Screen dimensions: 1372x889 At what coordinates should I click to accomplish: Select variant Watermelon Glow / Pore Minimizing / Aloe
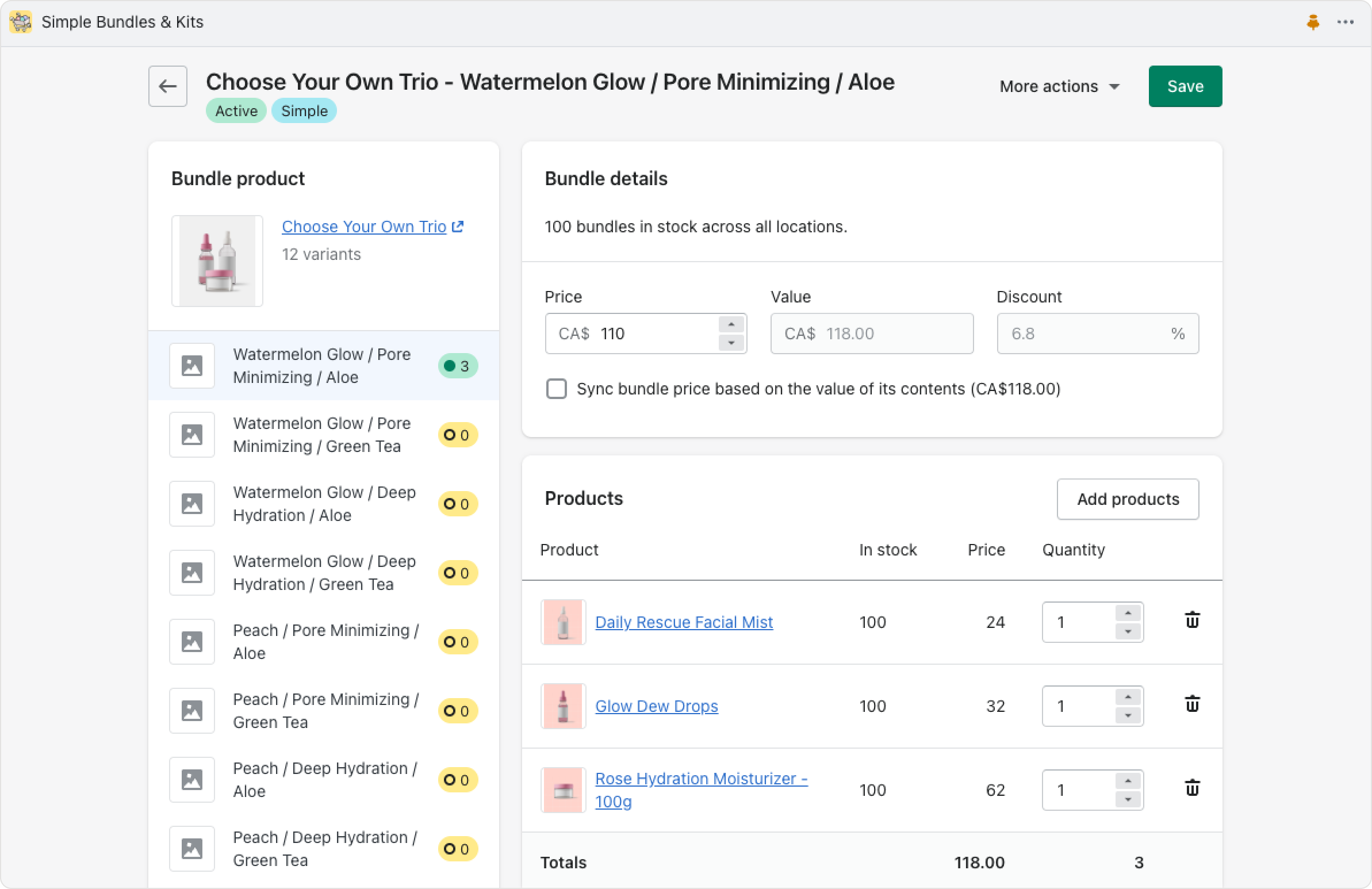323,366
